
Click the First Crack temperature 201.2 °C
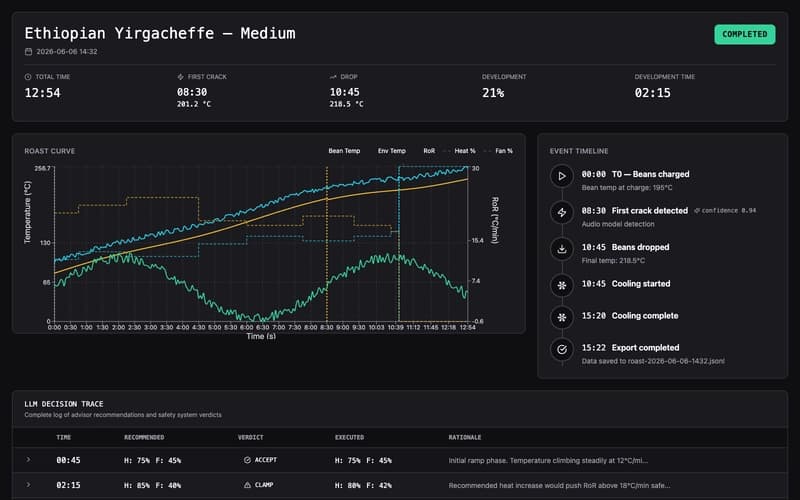pos(194,104)
